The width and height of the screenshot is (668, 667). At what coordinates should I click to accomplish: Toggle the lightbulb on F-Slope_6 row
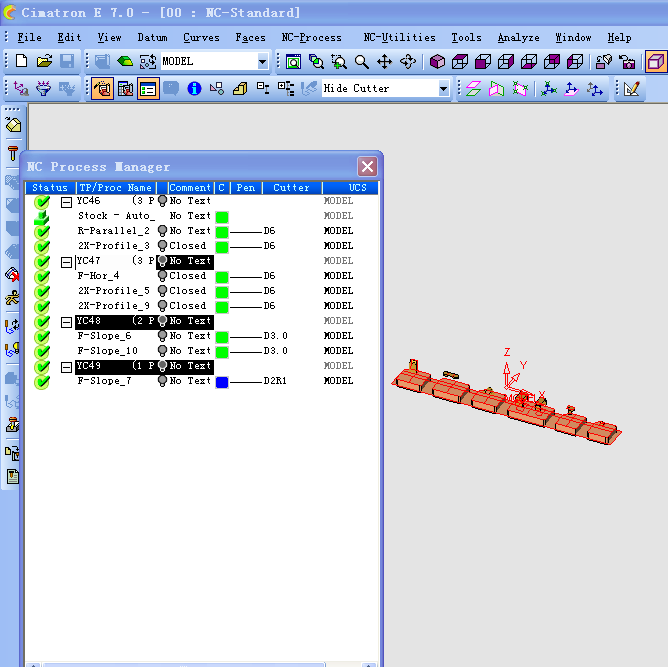pyautogui.click(x=162, y=336)
